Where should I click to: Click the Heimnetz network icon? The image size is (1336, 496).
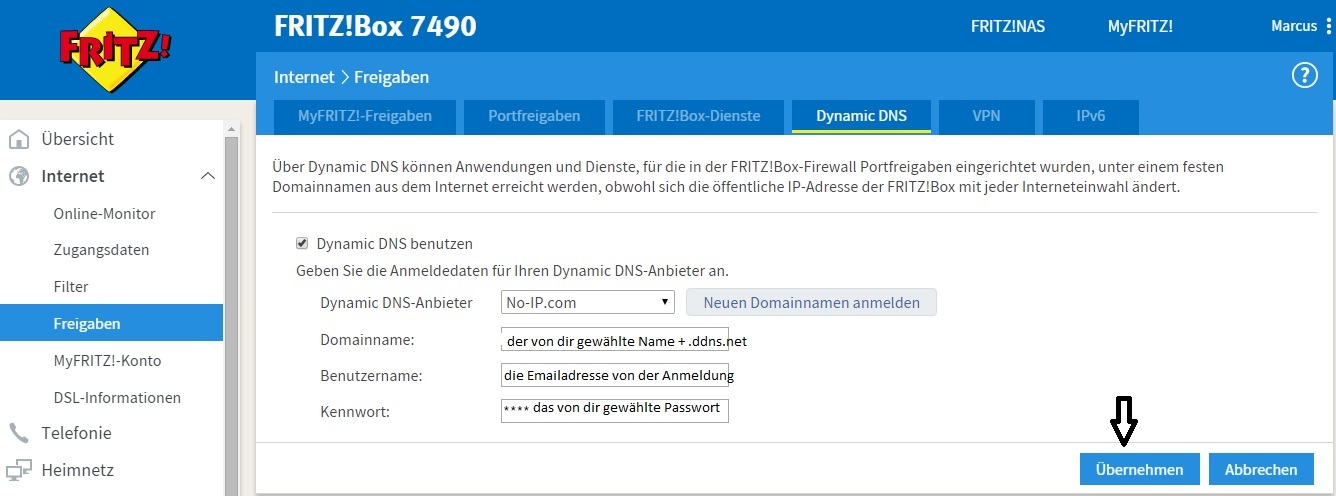point(19,470)
